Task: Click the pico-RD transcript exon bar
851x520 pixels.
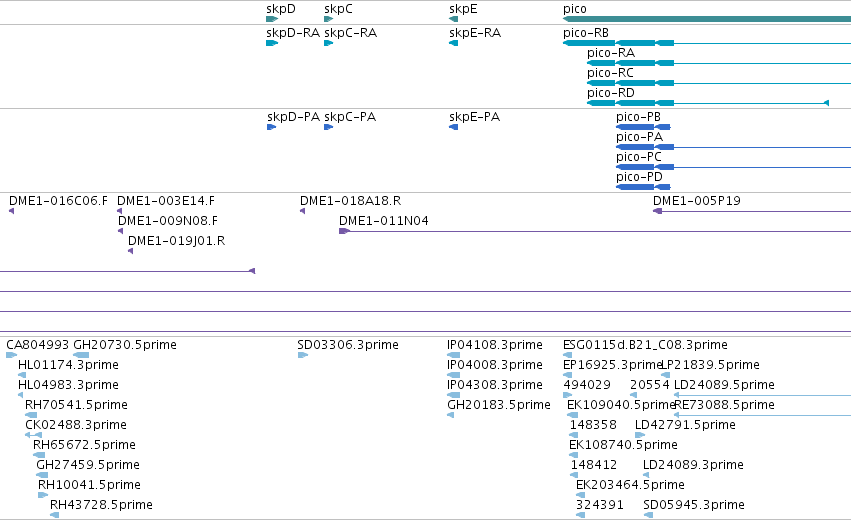Action: pos(631,103)
